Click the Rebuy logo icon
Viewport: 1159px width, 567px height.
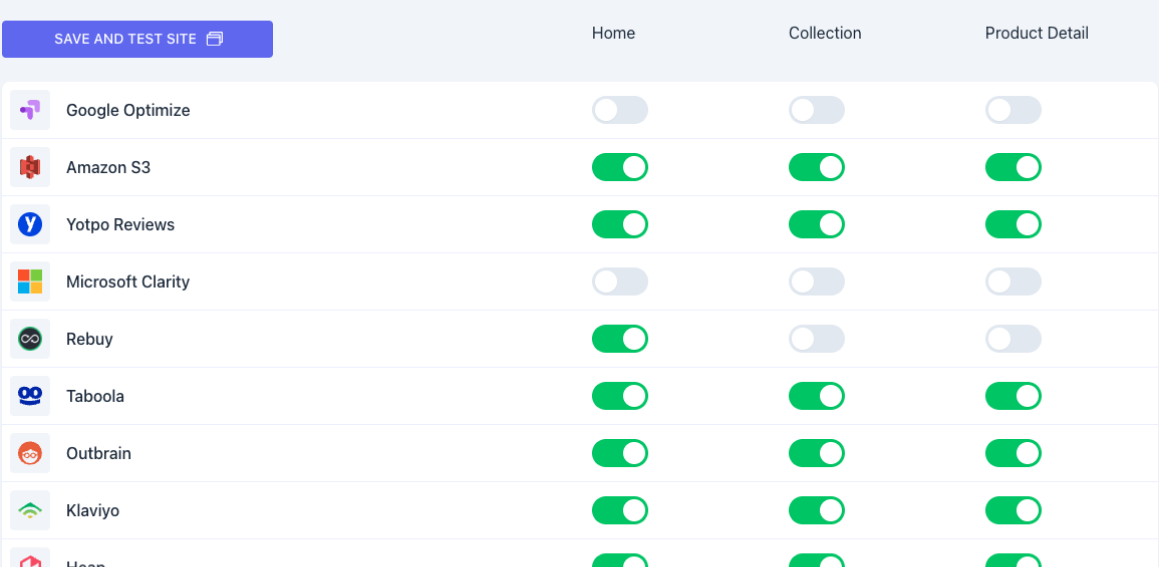30,339
